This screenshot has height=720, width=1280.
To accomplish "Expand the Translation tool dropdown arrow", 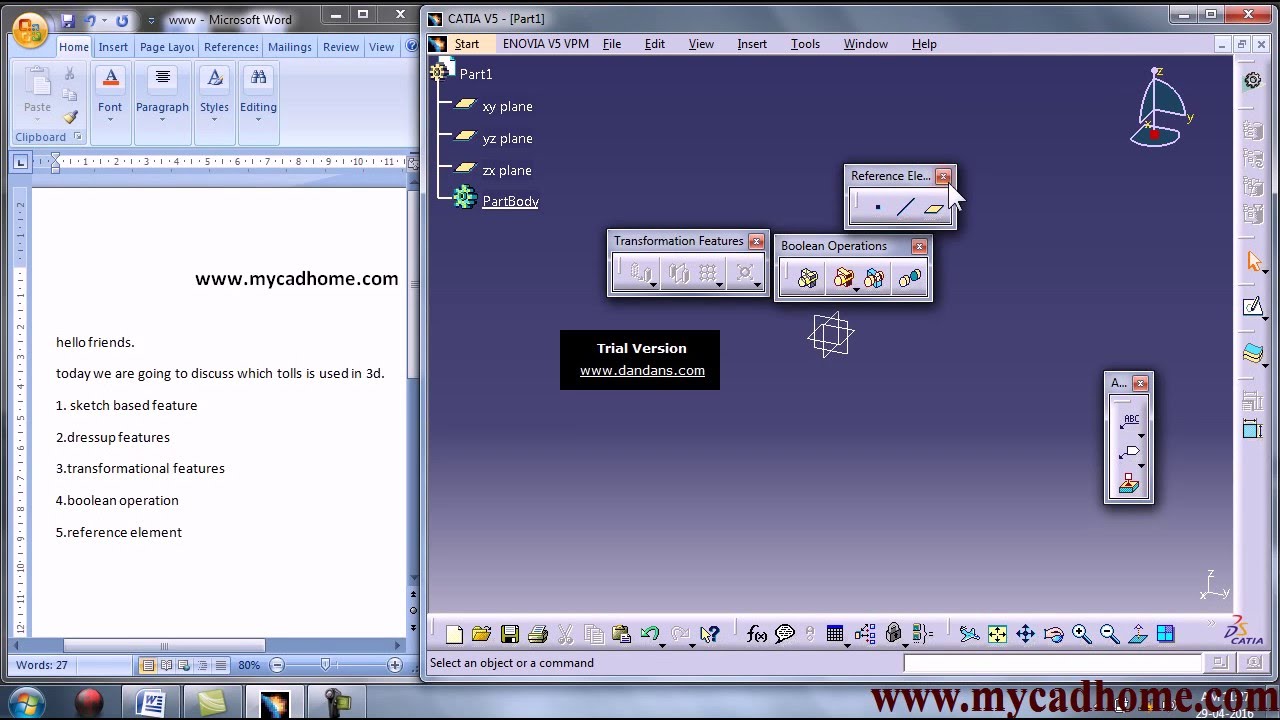I will click(x=654, y=286).
